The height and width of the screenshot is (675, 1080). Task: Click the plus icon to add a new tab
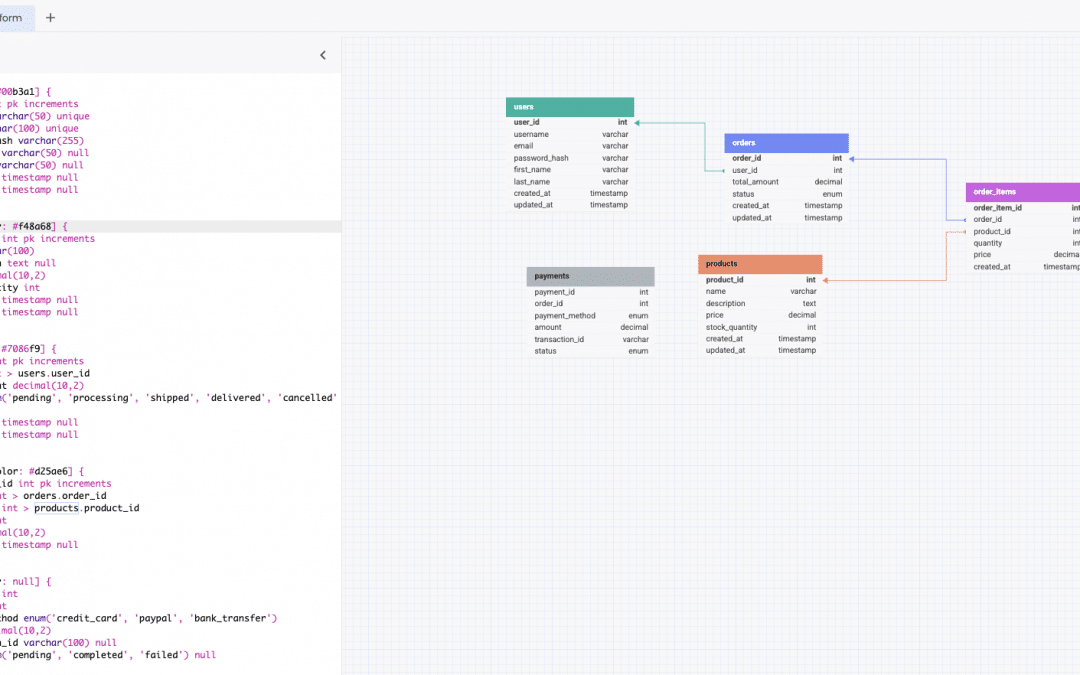pos(50,17)
